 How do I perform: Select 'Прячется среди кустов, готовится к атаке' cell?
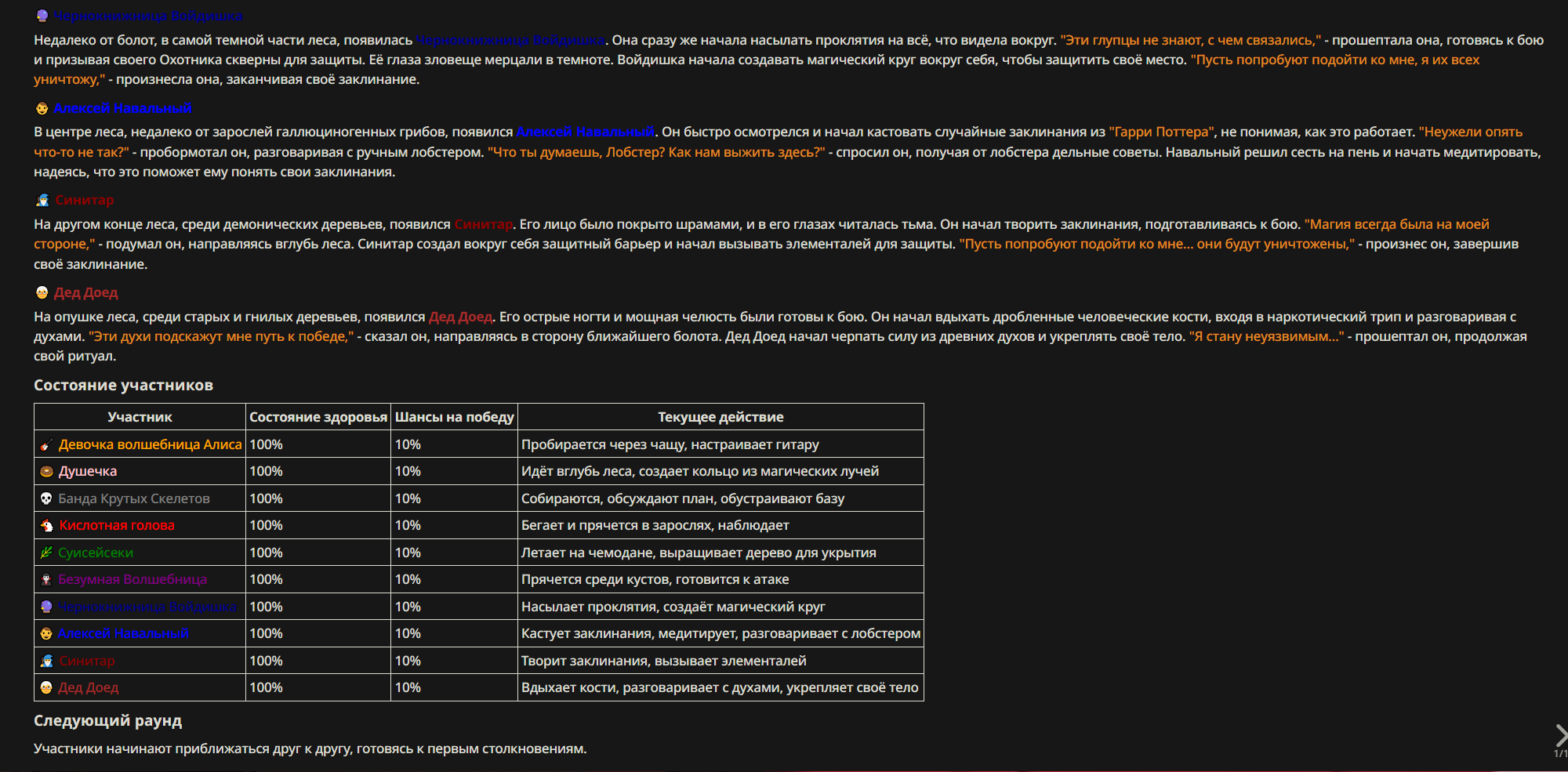[x=720, y=579]
